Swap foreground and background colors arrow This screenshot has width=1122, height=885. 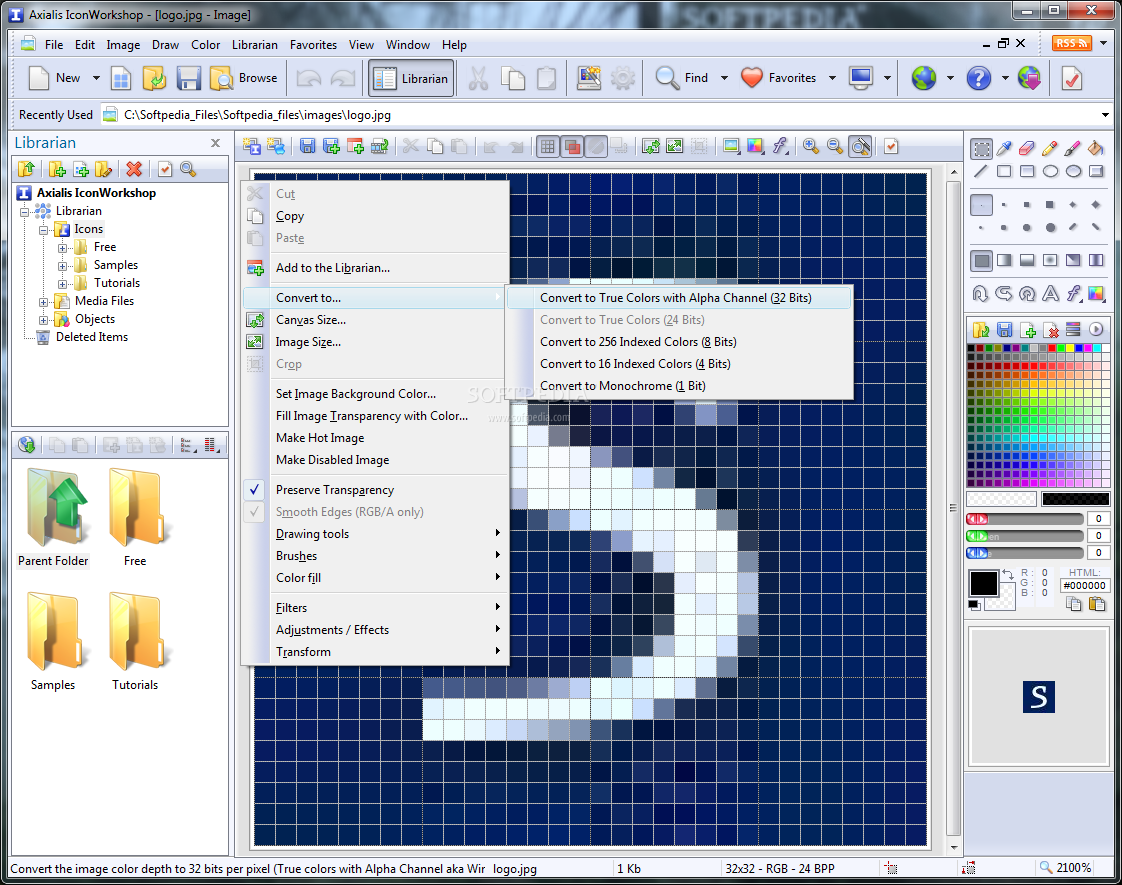(x=1008, y=574)
